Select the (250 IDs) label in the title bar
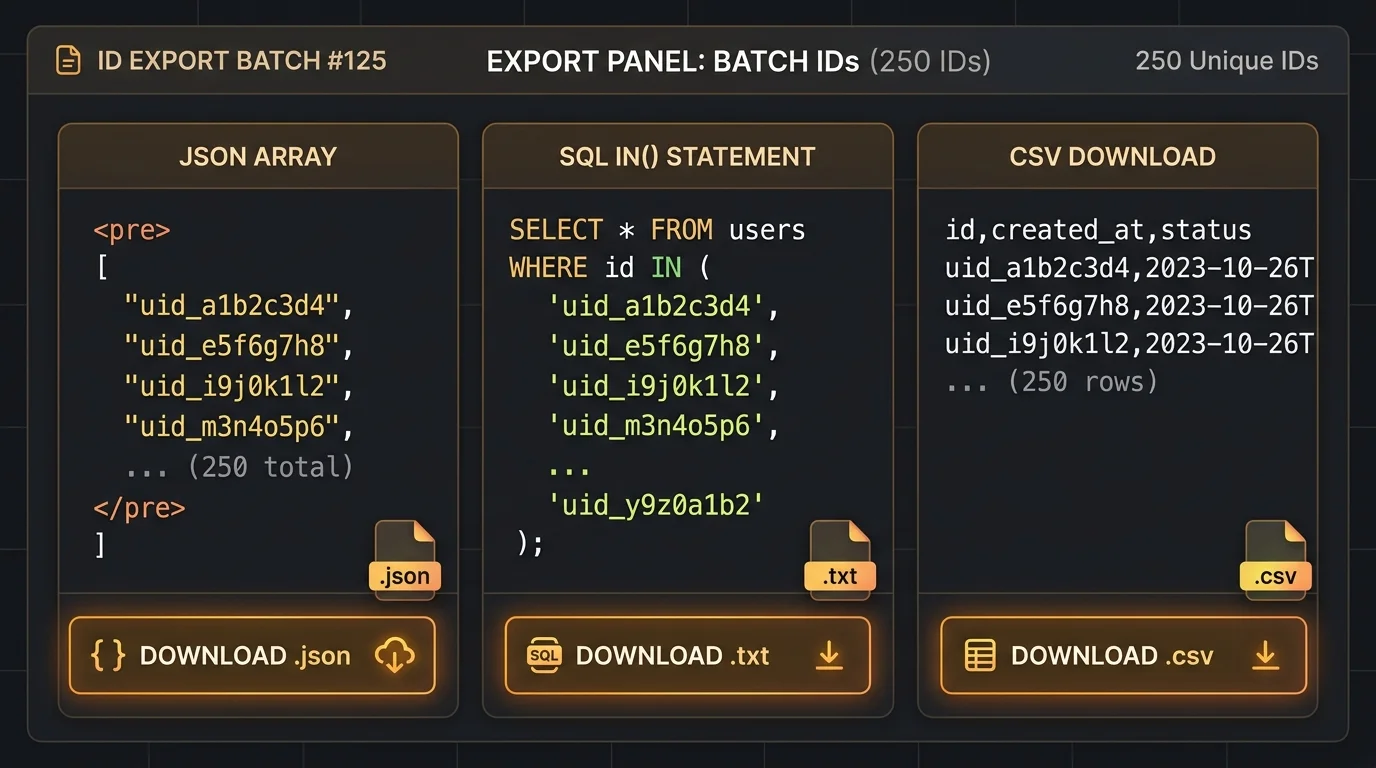Screen dimensions: 1376x768 (x=930, y=61)
